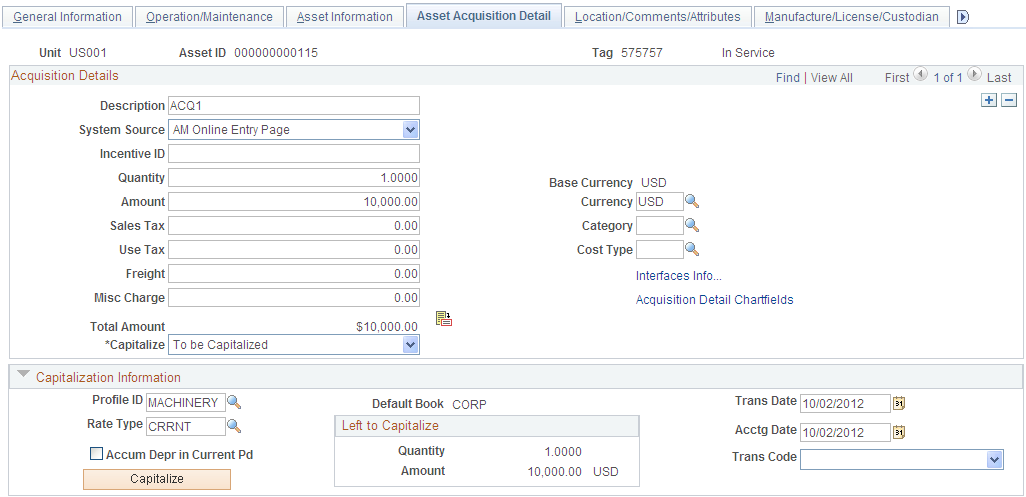Click the Sales Tax input field

pyautogui.click(x=294, y=226)
